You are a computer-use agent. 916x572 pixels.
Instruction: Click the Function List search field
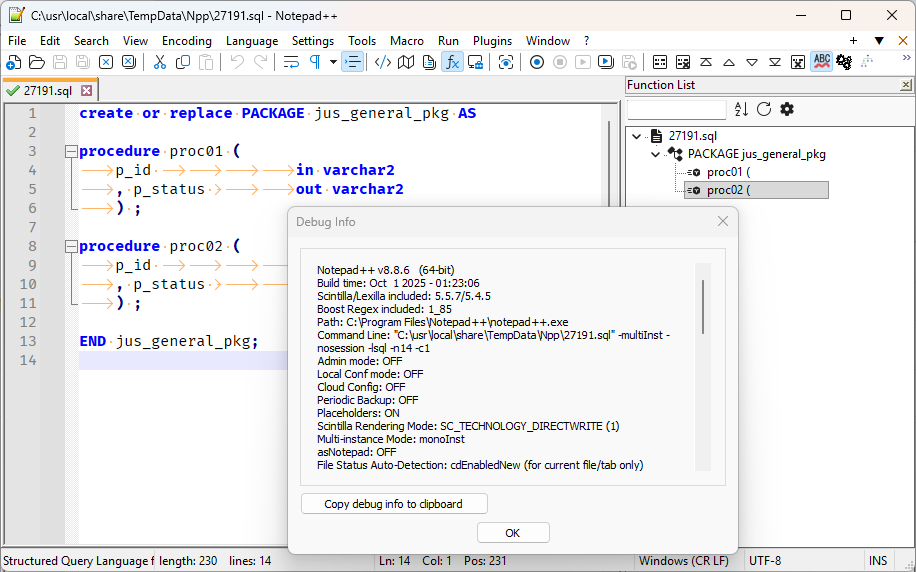tap(677, 109)
